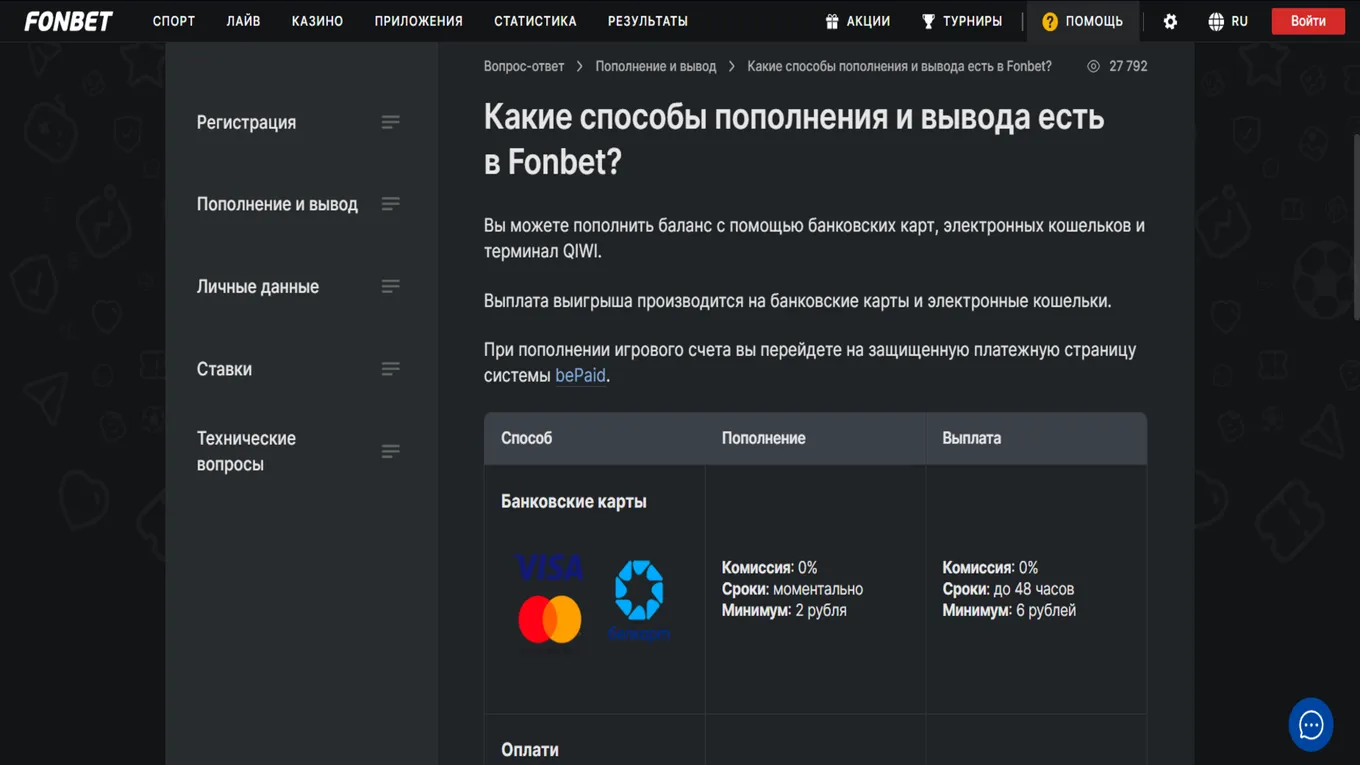
Task: Open the Казино menu
Action: pyautogui.click(x=317, y=21)
